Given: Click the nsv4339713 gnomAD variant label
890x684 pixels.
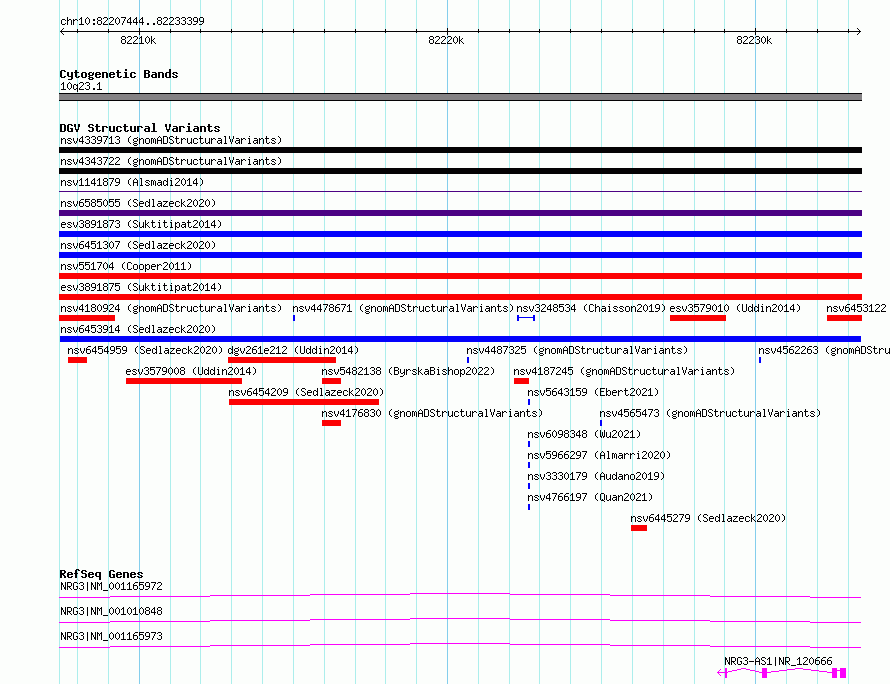Looking at the screenshot, I should tap(171, 140).
